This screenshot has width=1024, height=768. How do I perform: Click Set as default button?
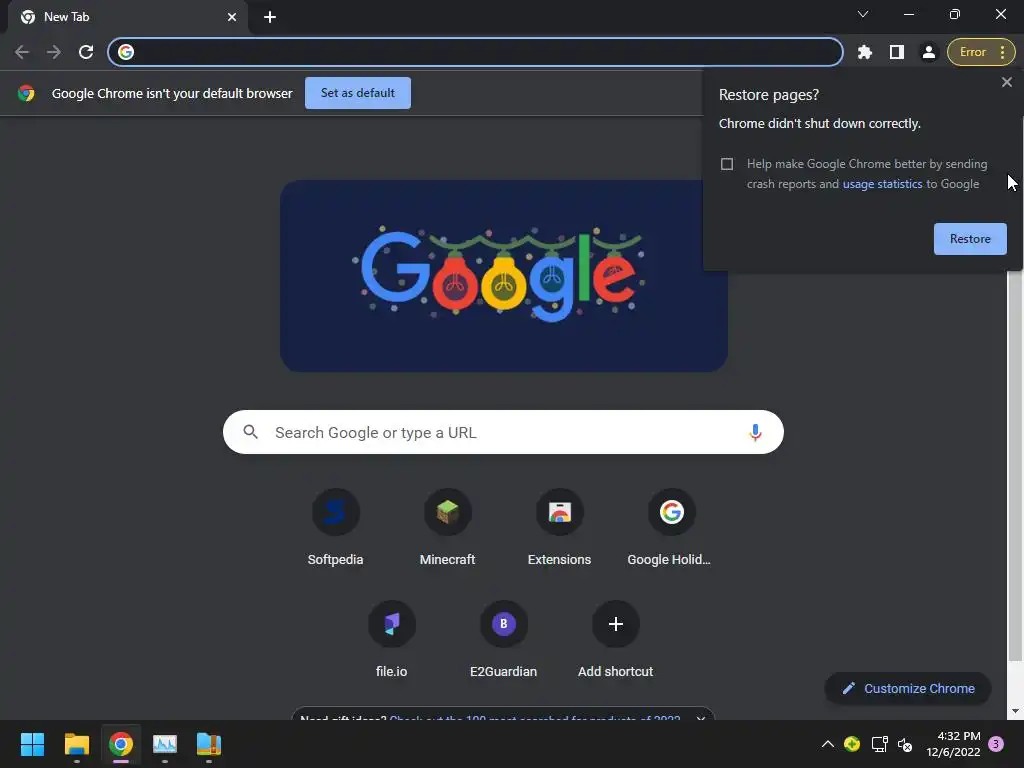pyautogui.click(x=358, y=93)
